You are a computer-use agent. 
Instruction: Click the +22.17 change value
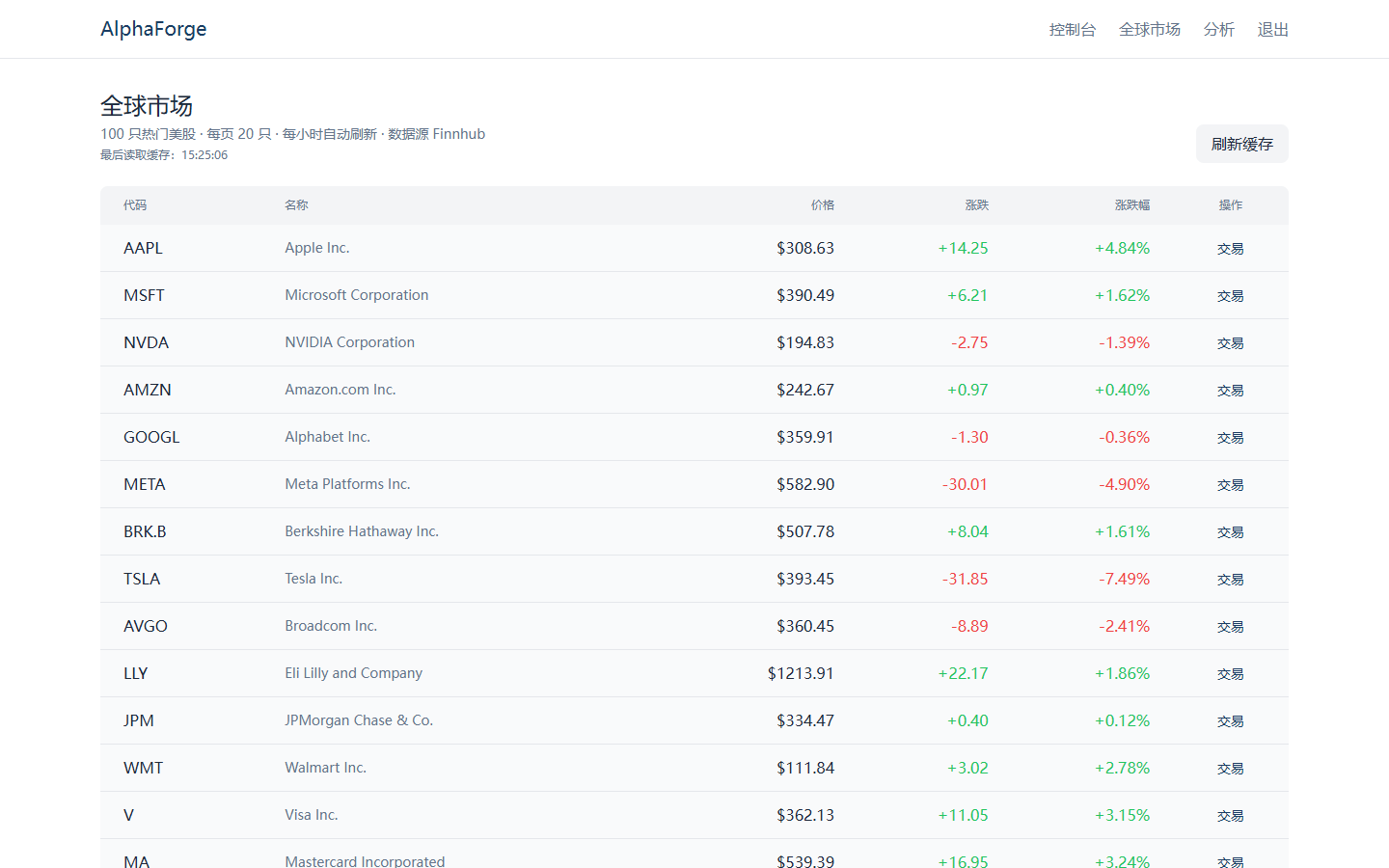(x=964, y=673)
